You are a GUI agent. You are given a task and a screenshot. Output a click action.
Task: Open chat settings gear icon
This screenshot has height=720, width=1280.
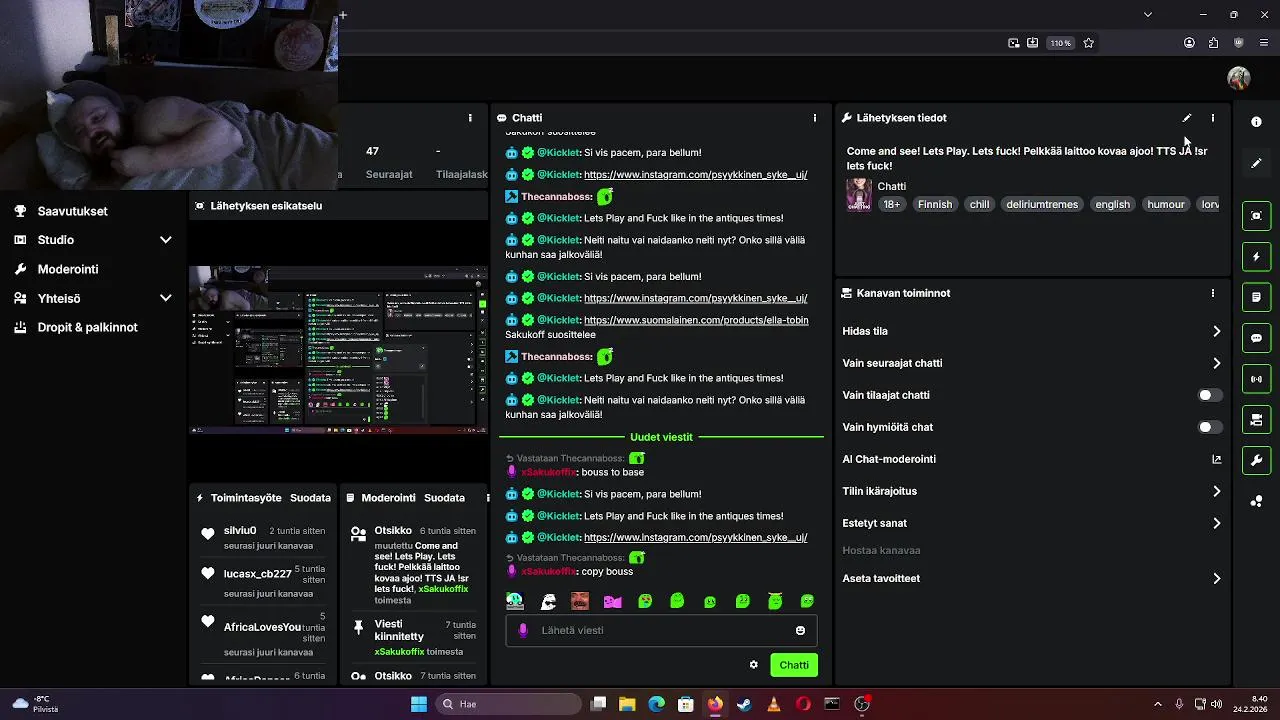754,665
